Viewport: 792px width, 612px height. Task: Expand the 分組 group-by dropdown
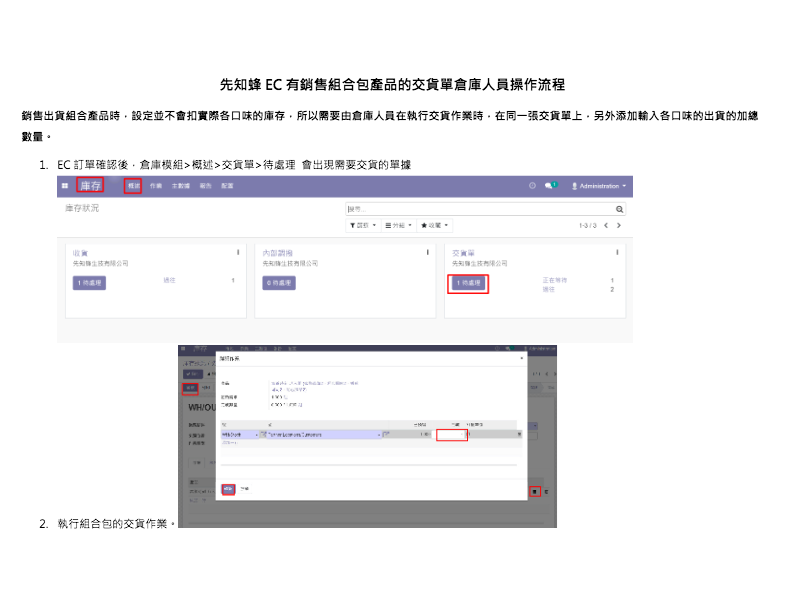tap(398, 225)
